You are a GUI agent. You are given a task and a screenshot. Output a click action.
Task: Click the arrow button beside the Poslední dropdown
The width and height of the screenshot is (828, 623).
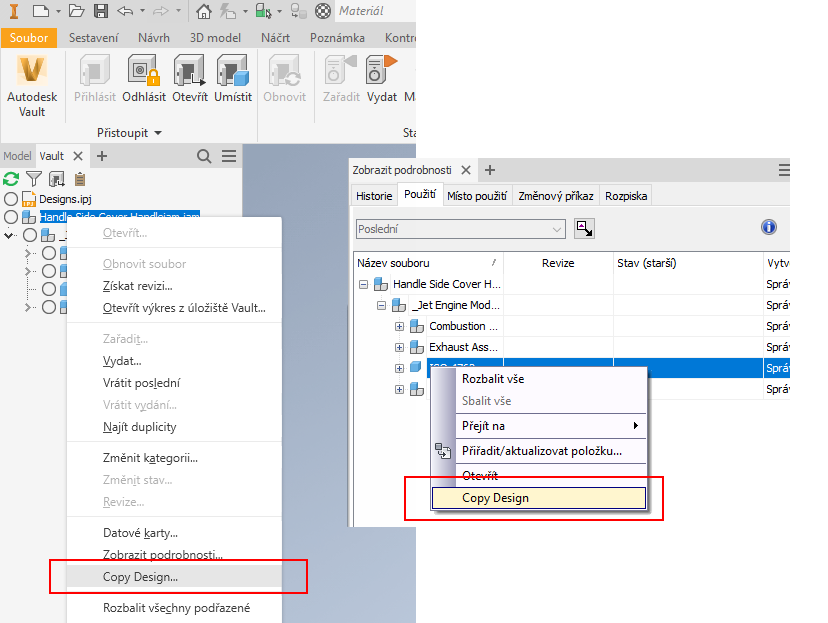585,229
